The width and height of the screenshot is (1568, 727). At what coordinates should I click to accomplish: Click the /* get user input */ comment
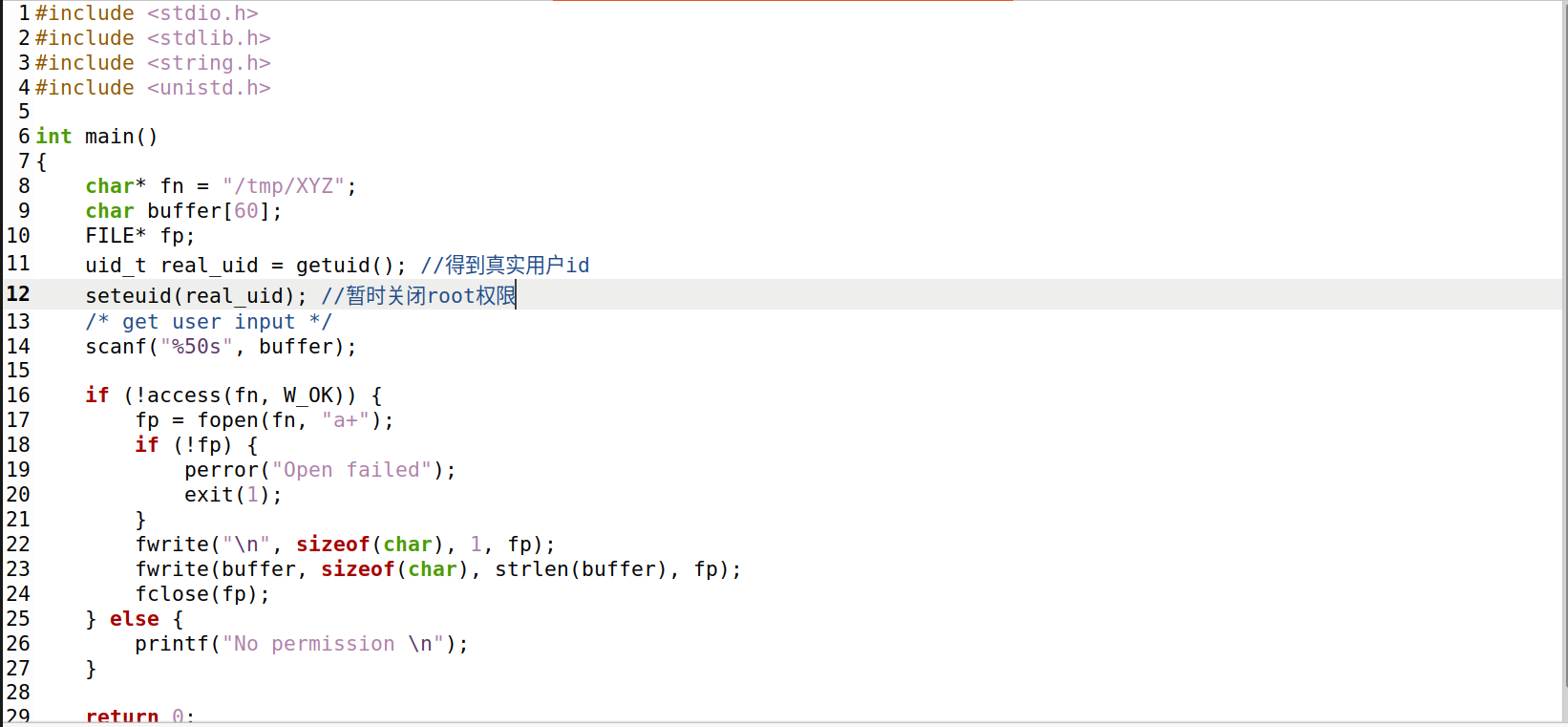(x=208, y=322)
